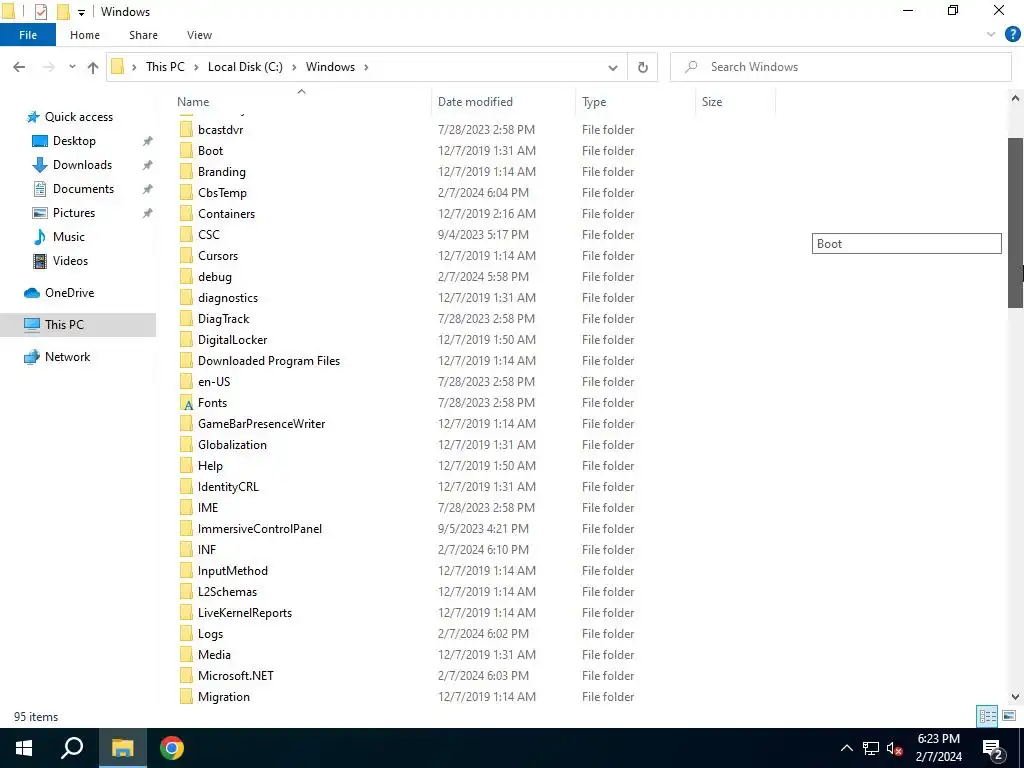This screenshot has height=768, width=1024.
Task: Click the scrollbar up arrow
Action: click(x=1016, y=99)
